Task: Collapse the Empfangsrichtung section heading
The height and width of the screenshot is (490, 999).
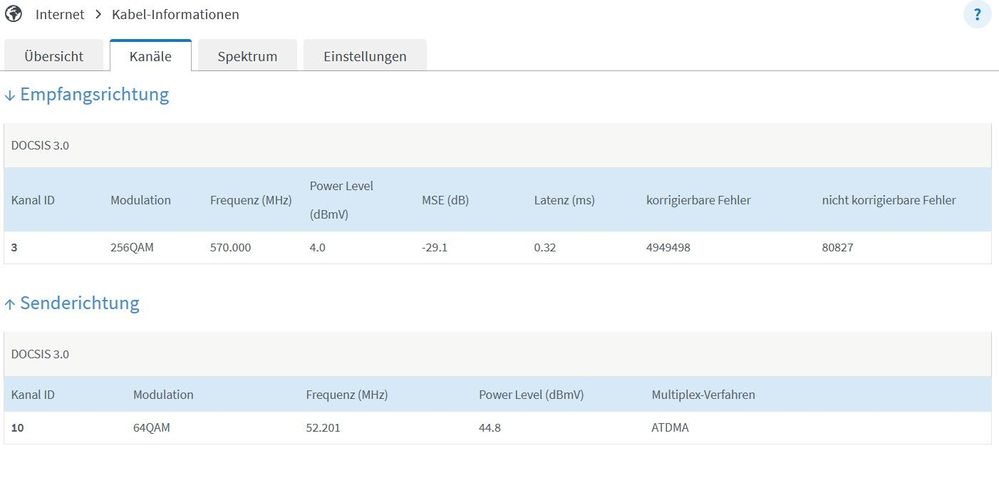Action: (x=94, y=95)
